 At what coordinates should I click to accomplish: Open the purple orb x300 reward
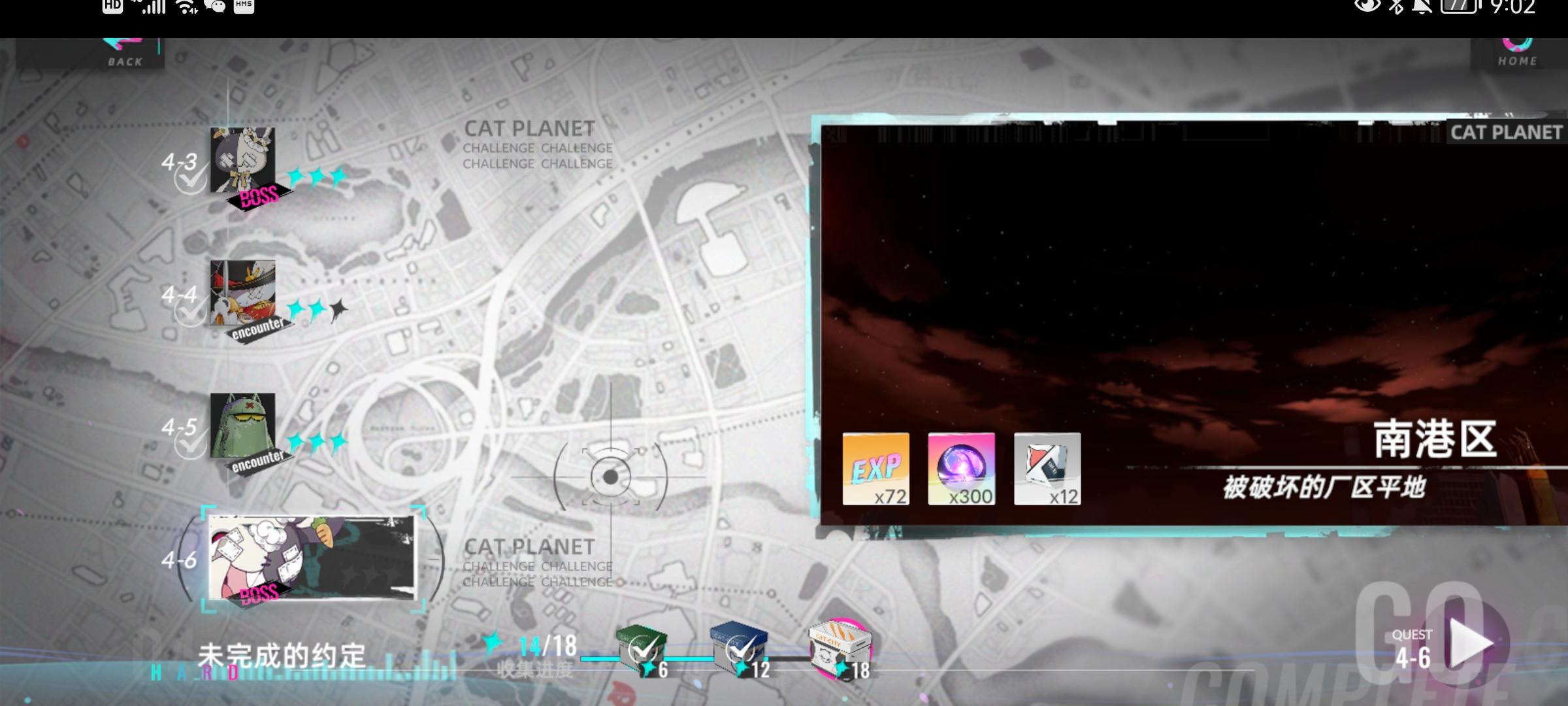pos(961,469)
